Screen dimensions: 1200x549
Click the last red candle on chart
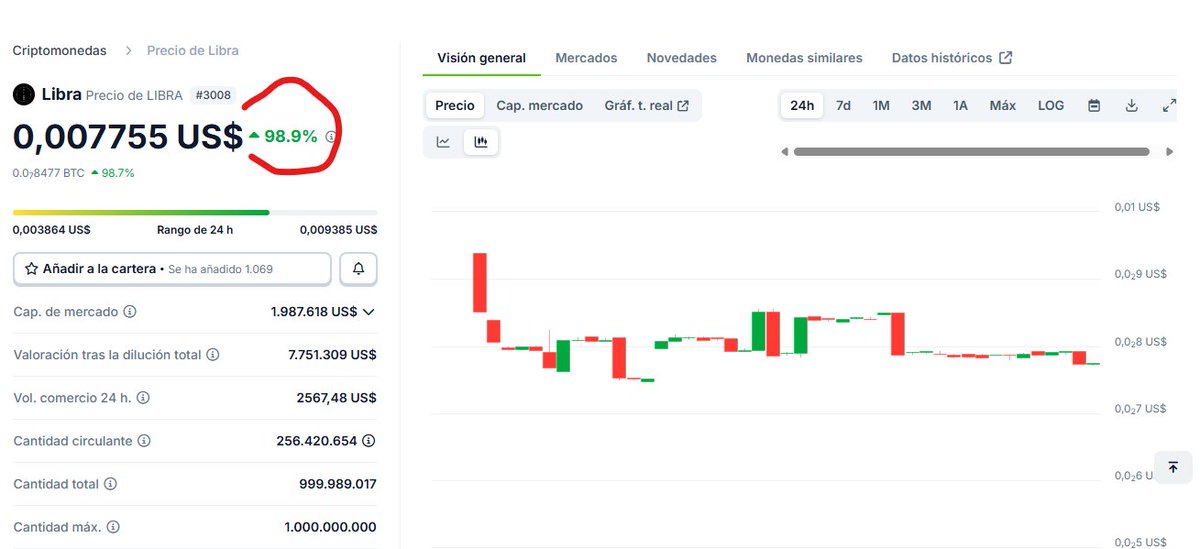[x=1079, y=357]
